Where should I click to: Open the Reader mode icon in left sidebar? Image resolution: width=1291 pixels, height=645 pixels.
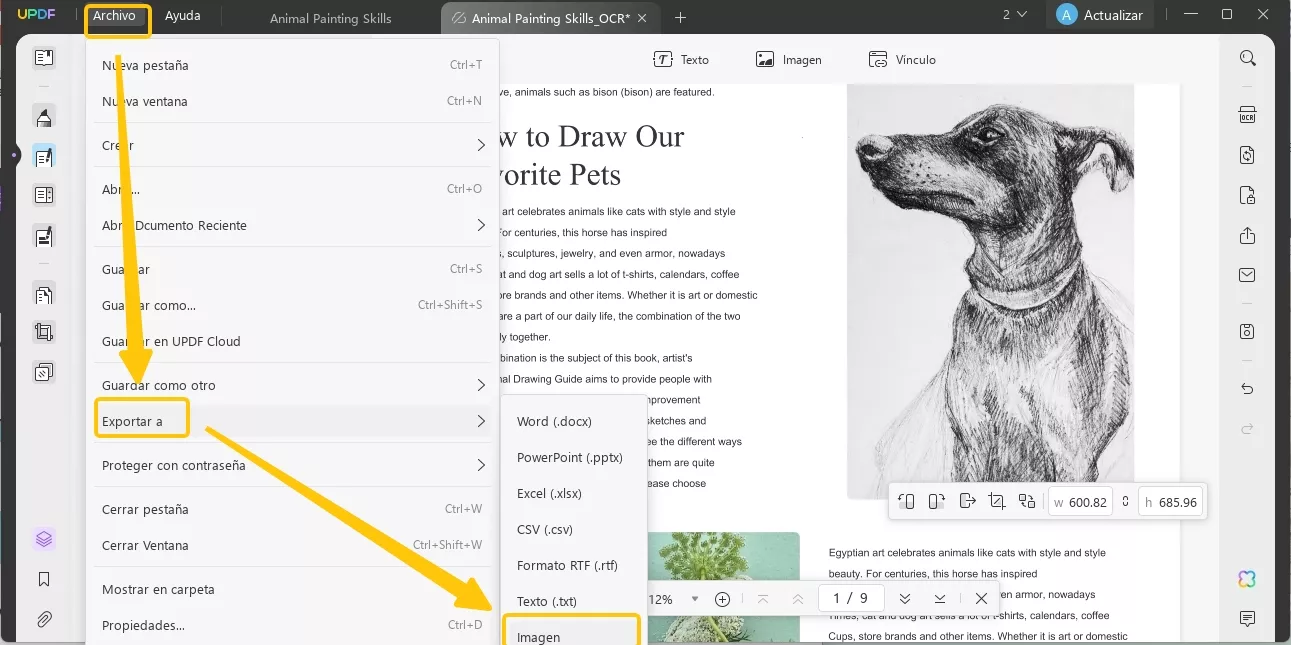pyautogui.click(x=44, y=58)
